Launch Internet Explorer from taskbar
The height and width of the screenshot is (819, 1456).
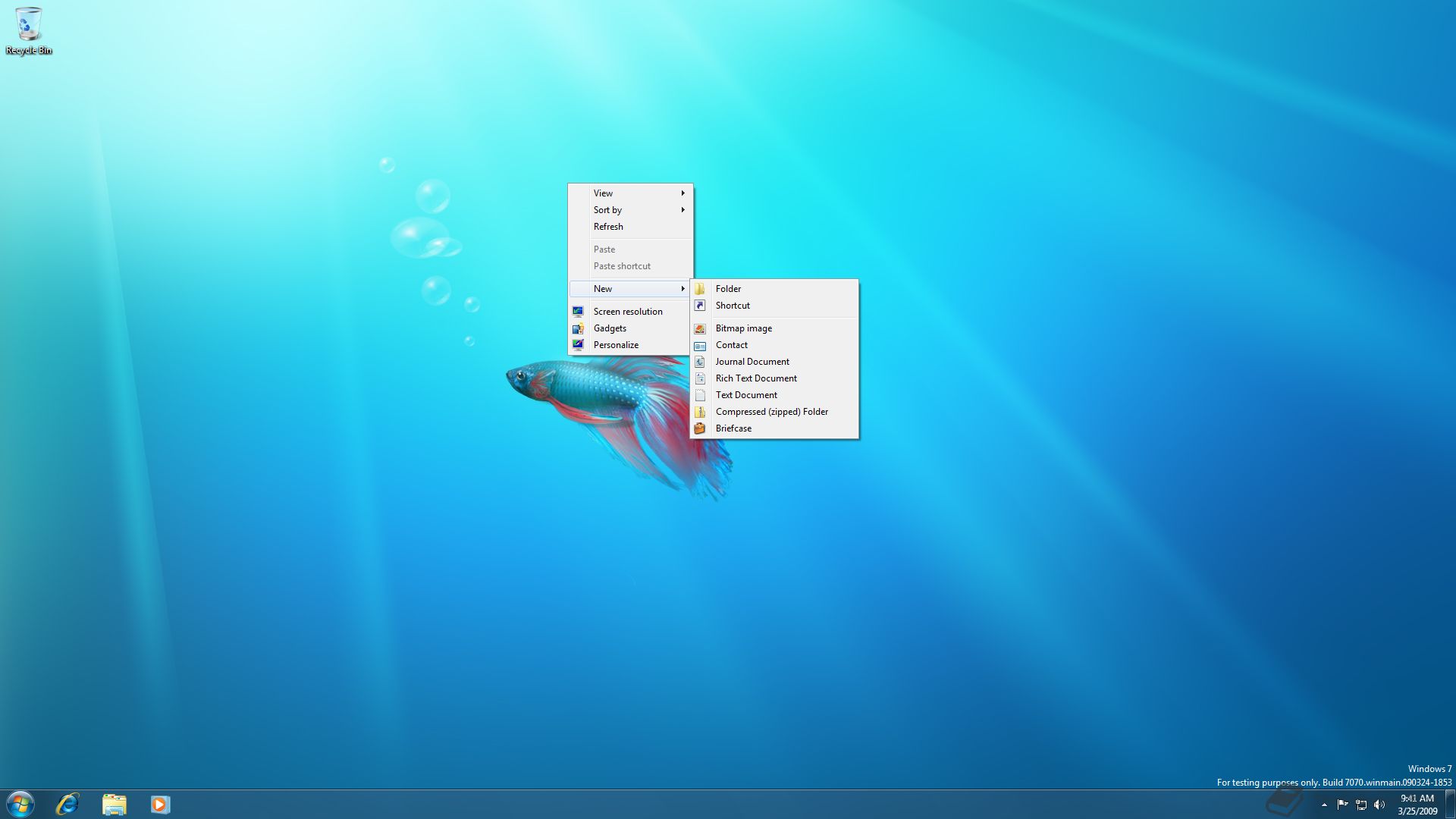(67, 804)
